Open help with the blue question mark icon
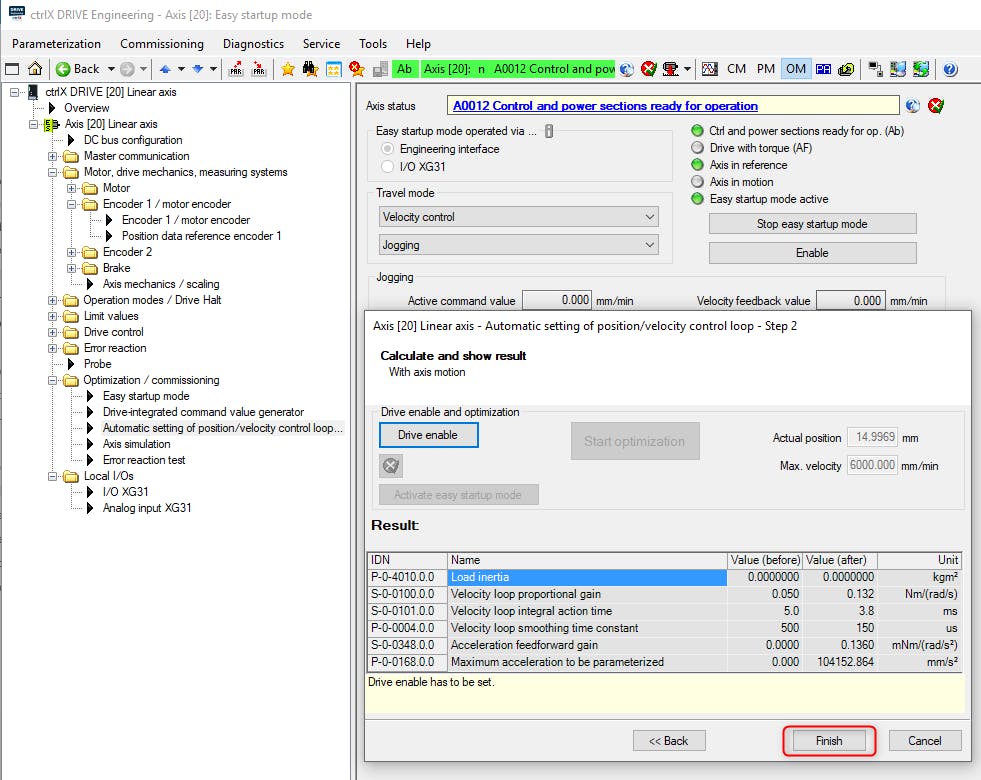Screen dimensions: 981x780 tap(950, 69)
